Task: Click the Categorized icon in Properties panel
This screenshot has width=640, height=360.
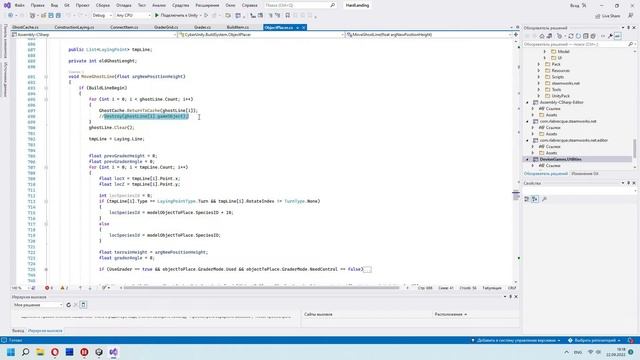Action: coord(527,199)
